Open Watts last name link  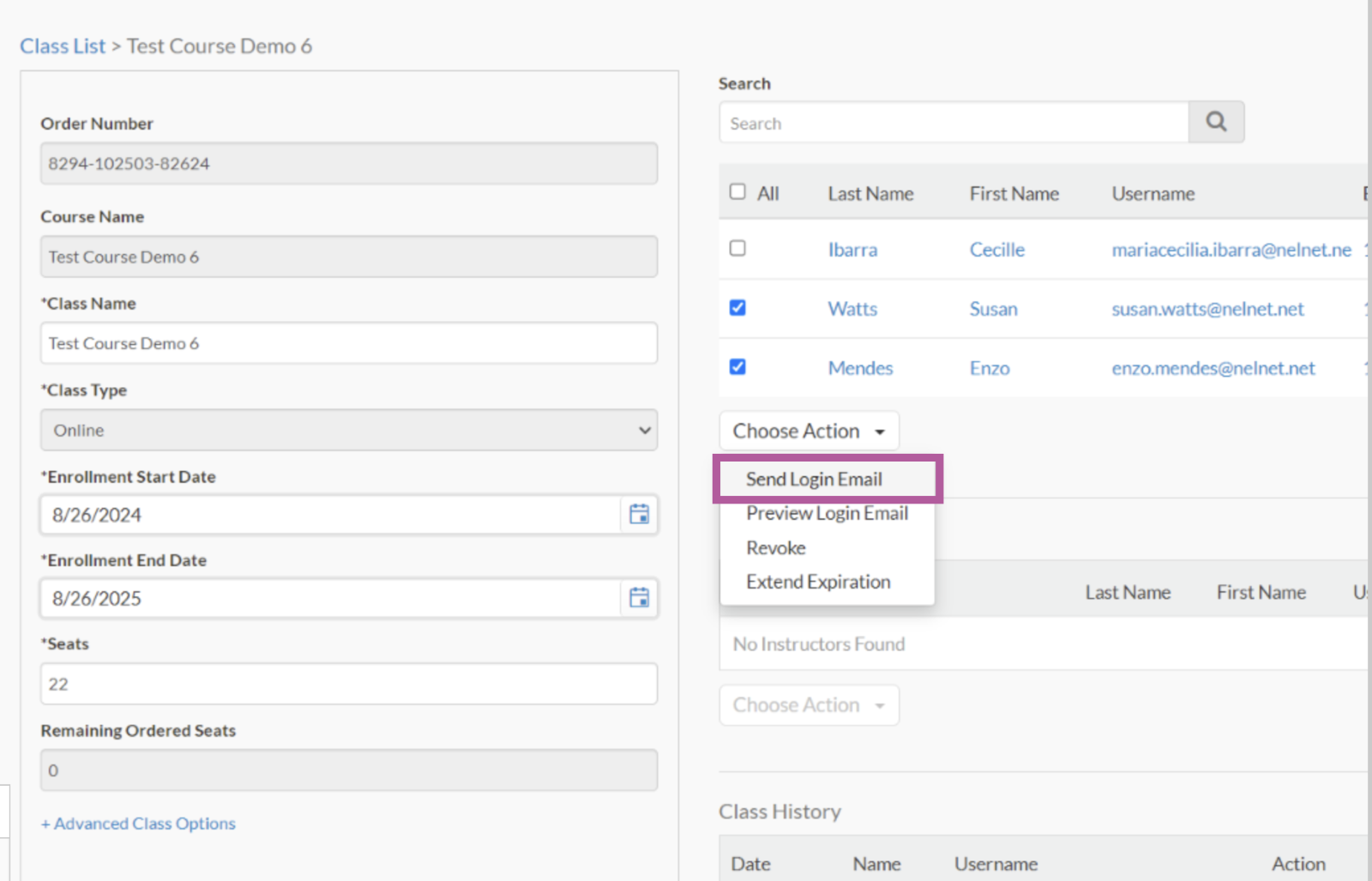coord(852,309)
